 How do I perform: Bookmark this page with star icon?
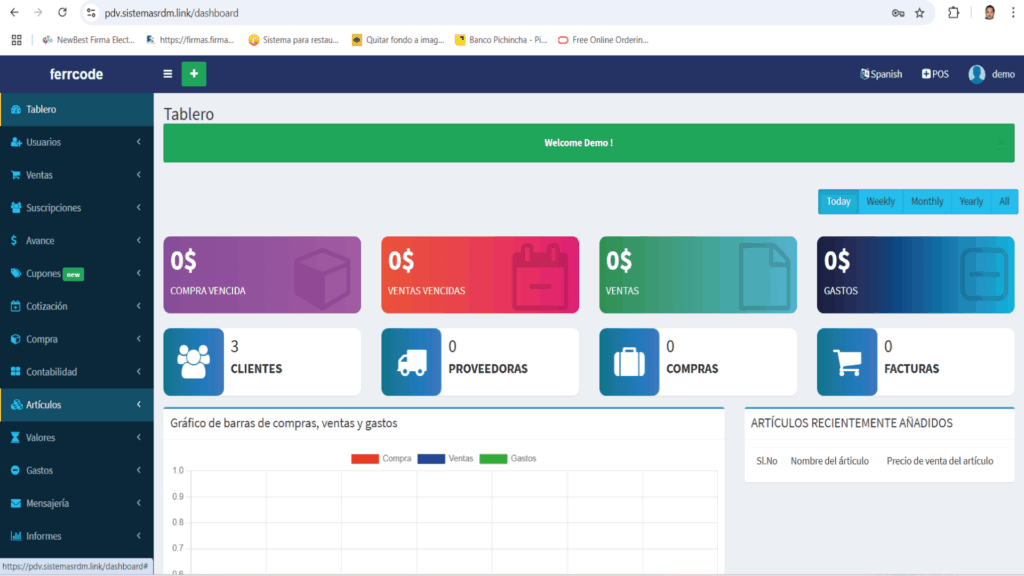919,13
